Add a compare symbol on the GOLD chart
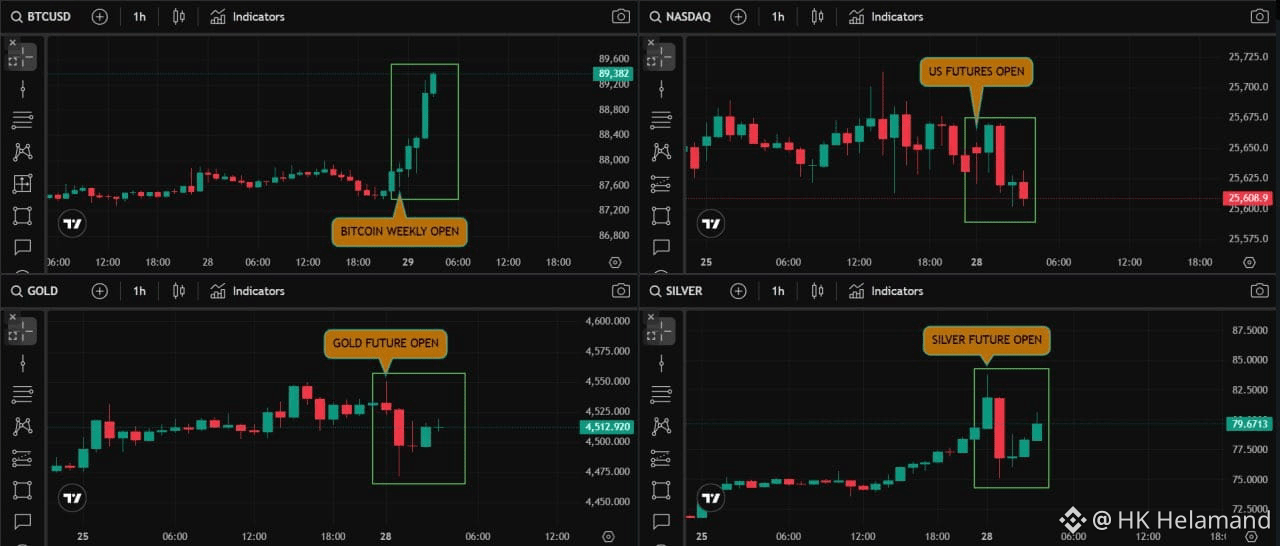Viewport: 1280px width, 546px height. [x=100, y=291]
